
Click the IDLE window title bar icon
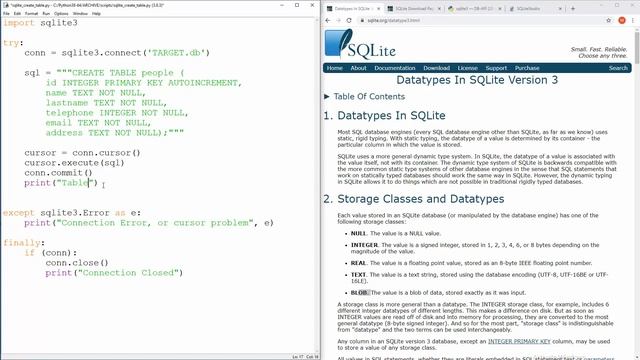click(6, 5)
